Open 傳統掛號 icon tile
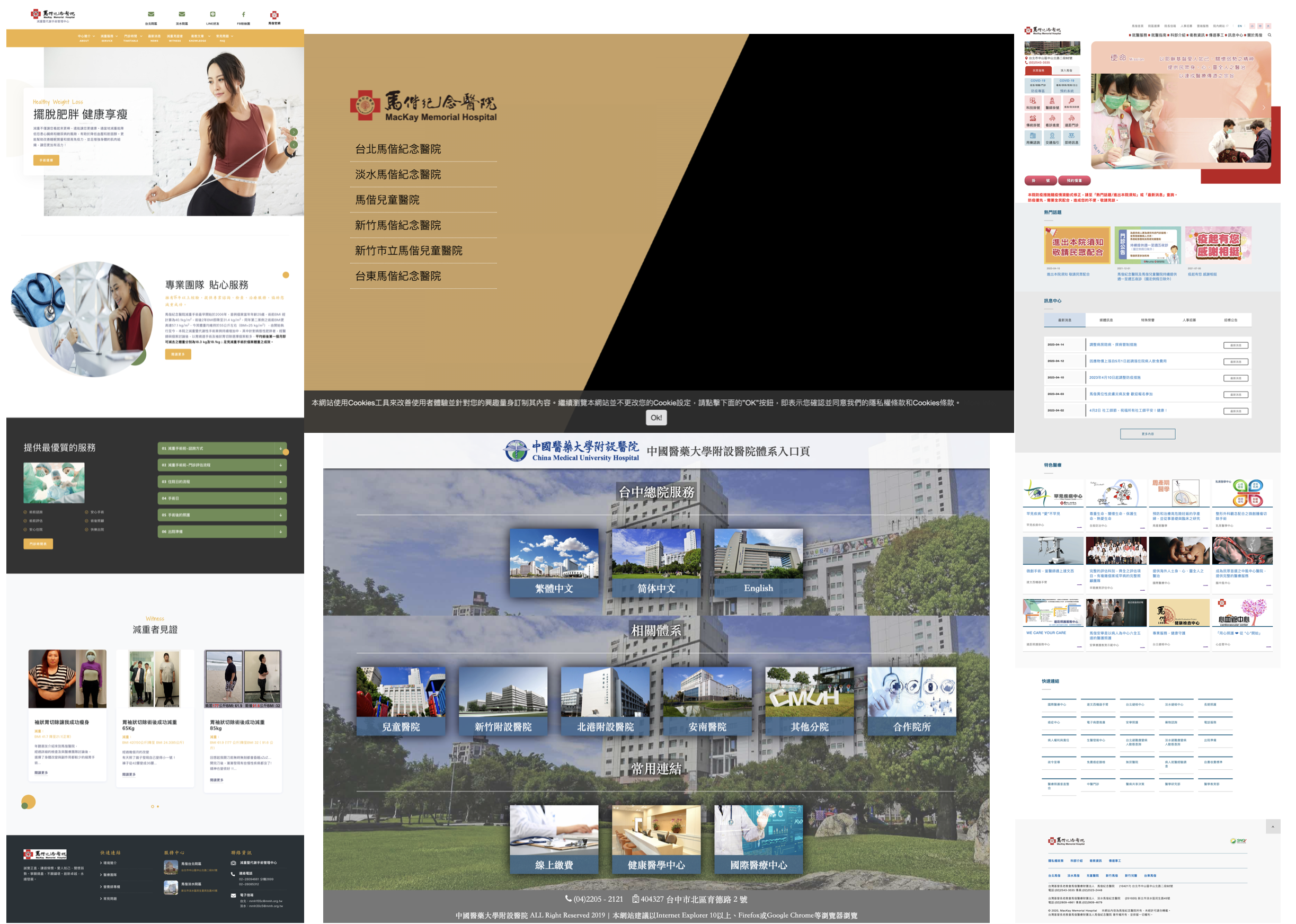The width and height of the screenshot is (1296, 924). click(1033, 121)
